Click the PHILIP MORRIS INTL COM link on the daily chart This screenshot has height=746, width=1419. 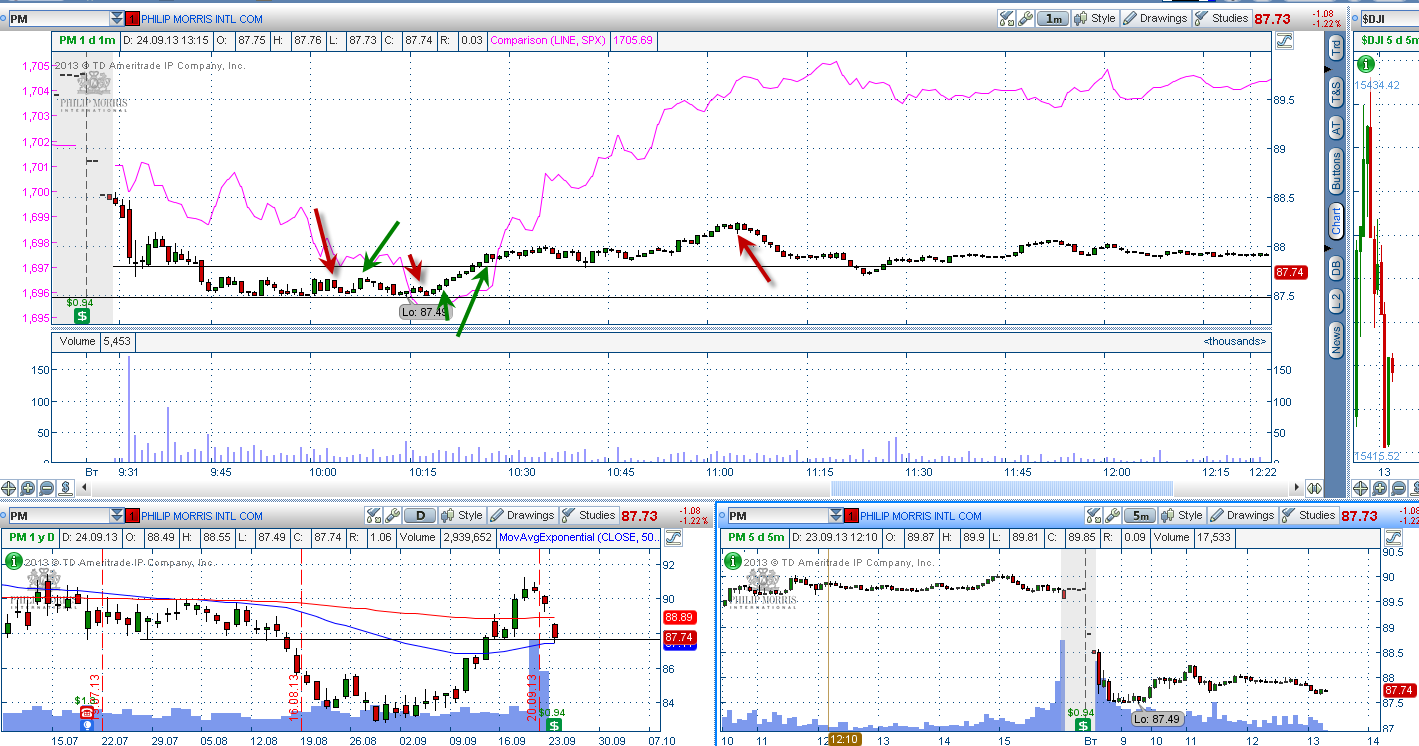click(202, 516)
